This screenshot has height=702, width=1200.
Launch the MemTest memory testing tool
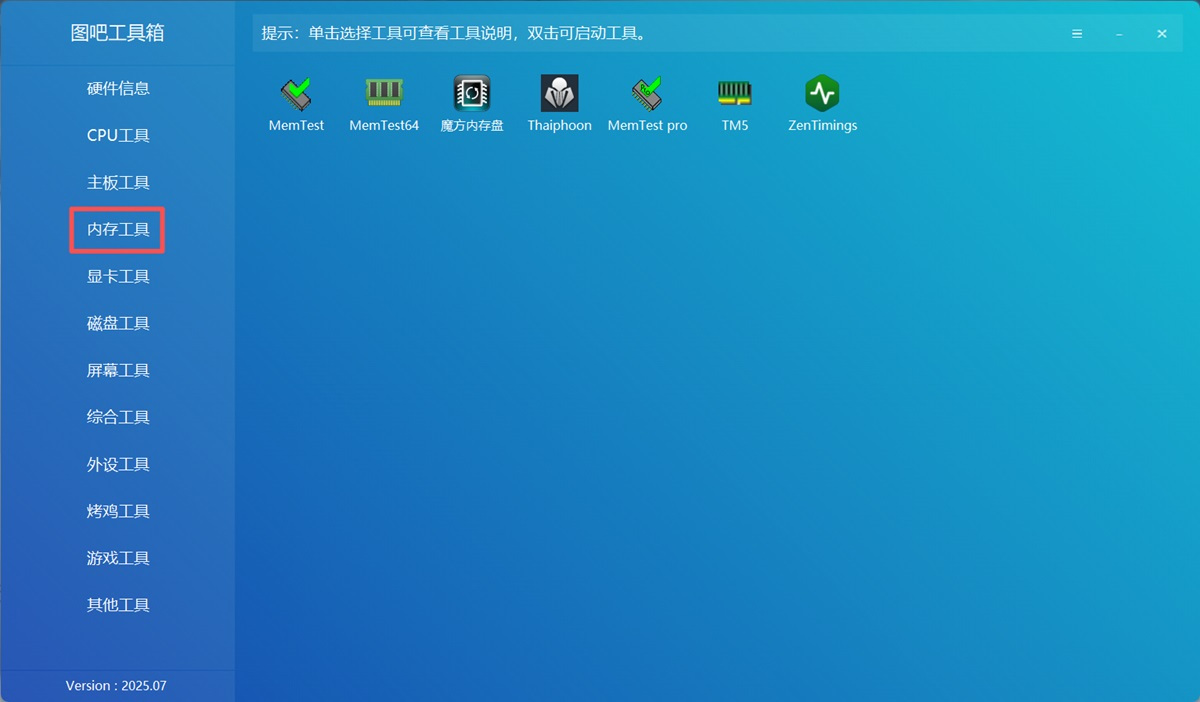click(x=296, y=100)
